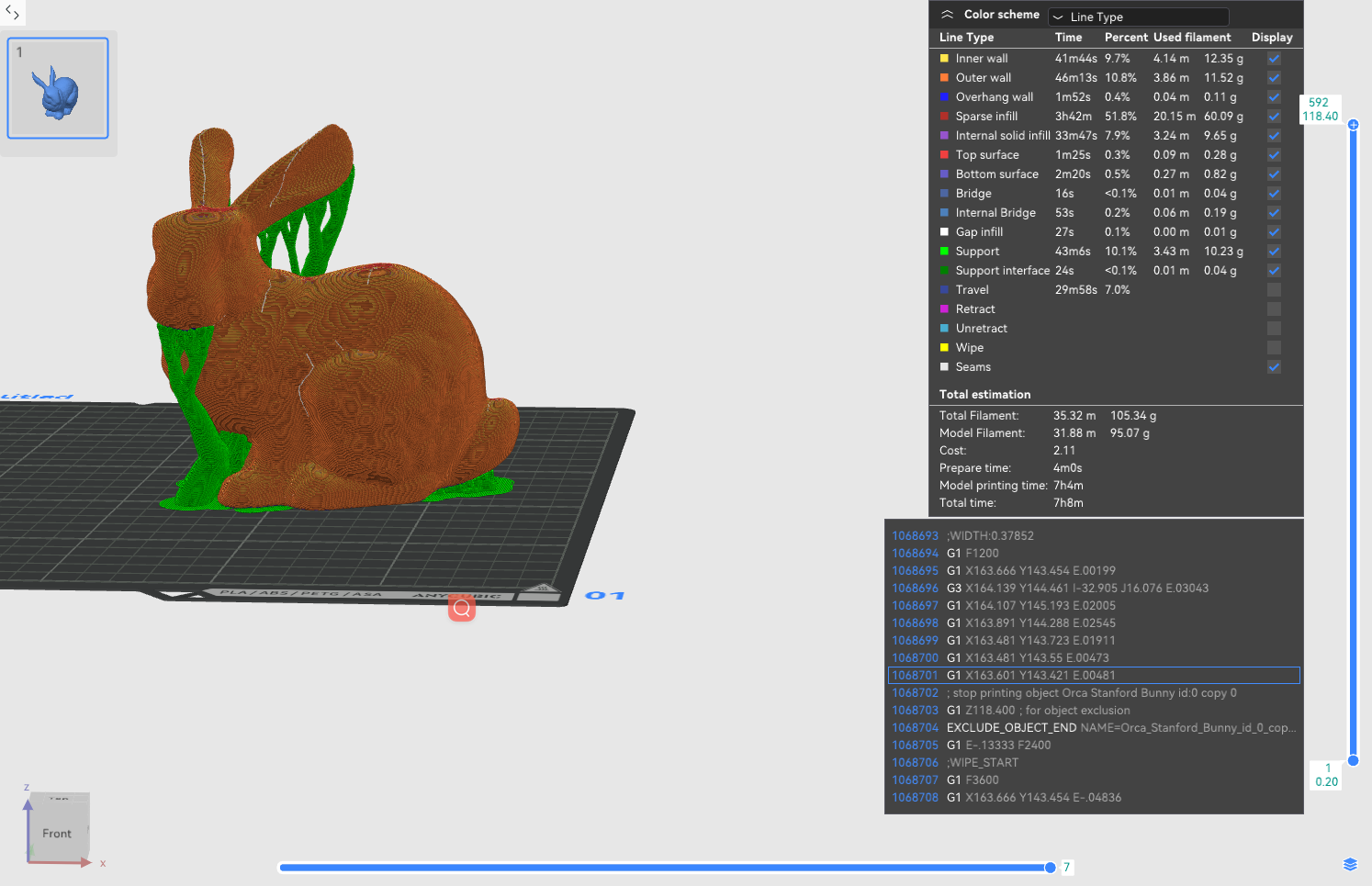Click the Overhang wall blue swatch
The height and width of the screenshot is (886, 1372).
(x=944, y=96)
